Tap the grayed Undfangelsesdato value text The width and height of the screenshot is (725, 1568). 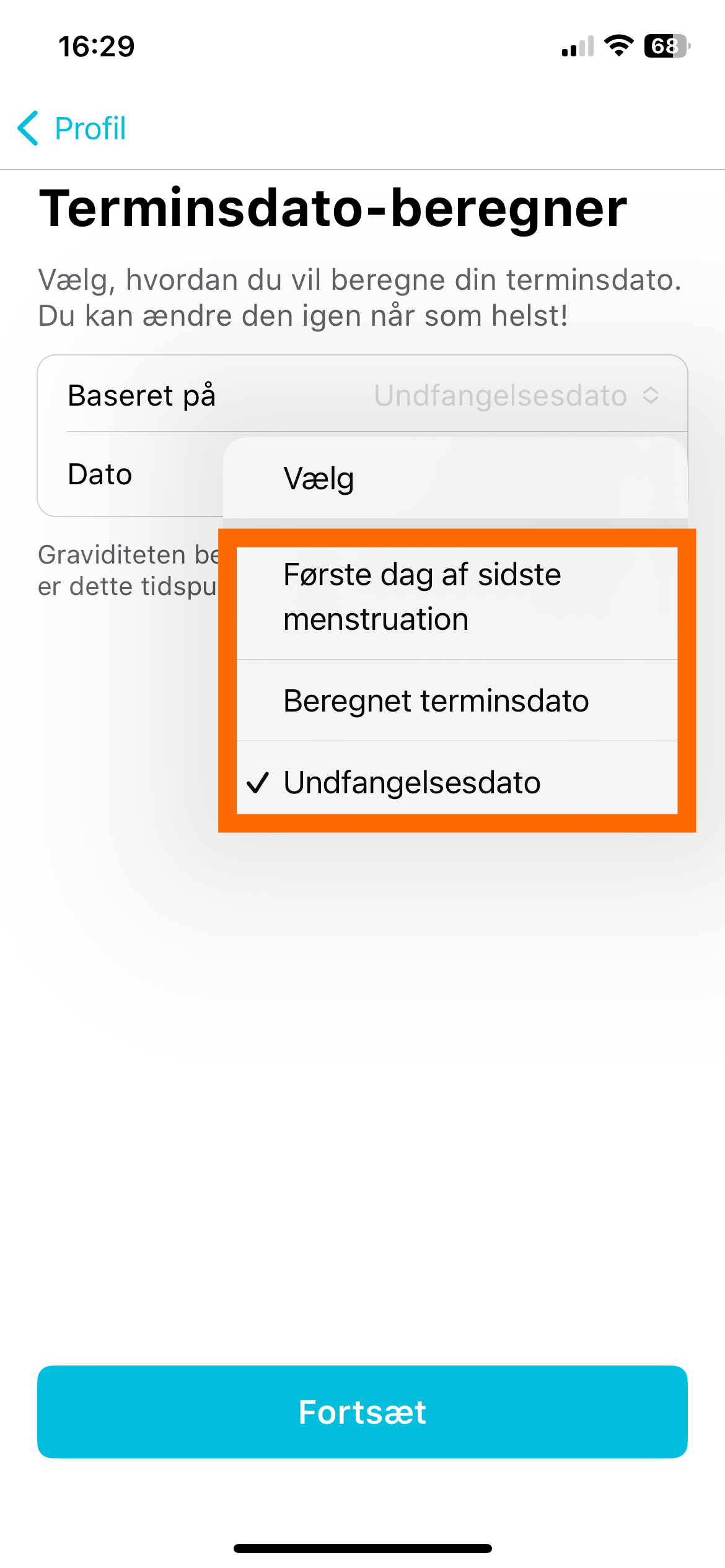[x=501, y=395]
